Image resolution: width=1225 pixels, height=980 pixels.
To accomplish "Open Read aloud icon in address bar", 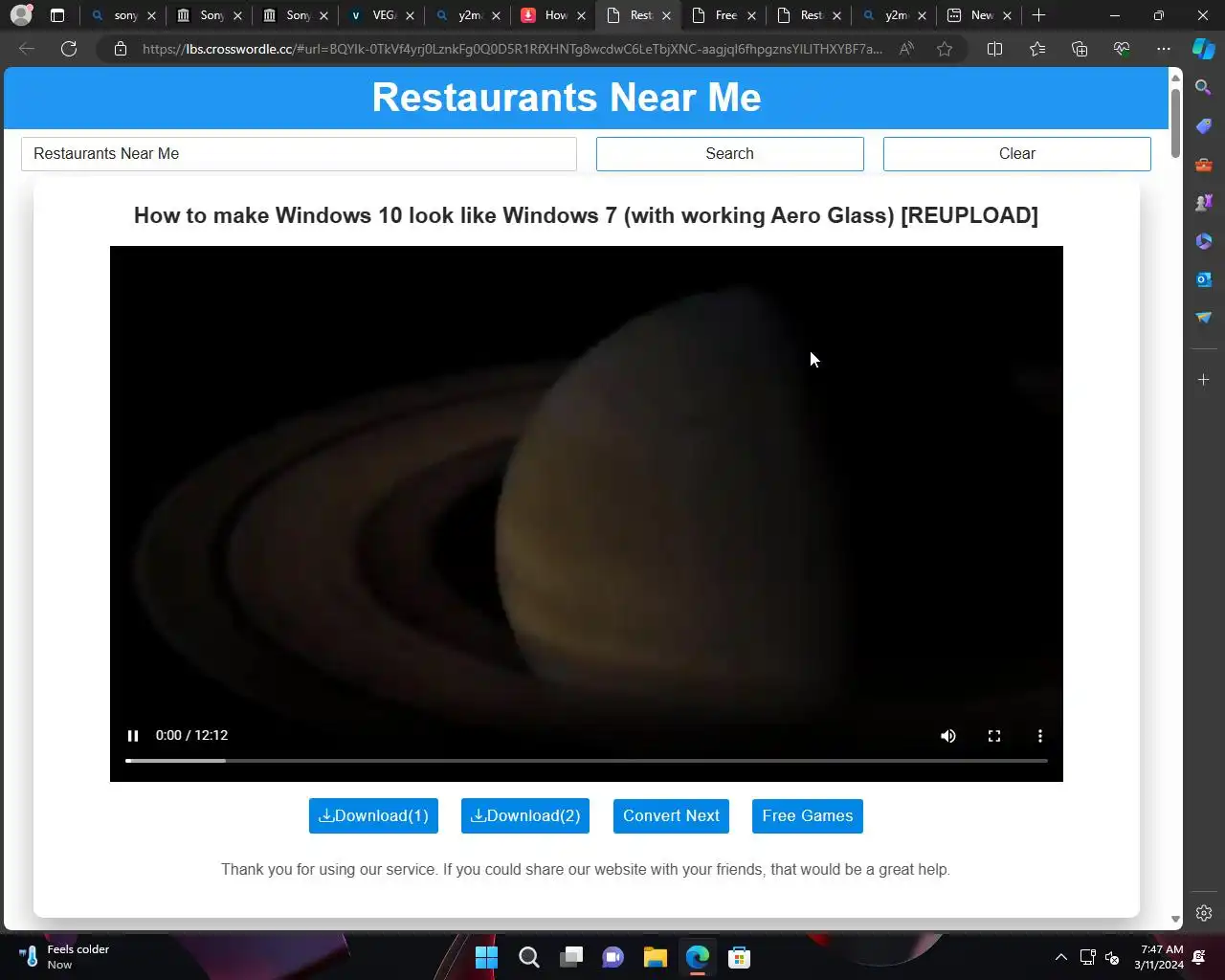I will (905, 49).
